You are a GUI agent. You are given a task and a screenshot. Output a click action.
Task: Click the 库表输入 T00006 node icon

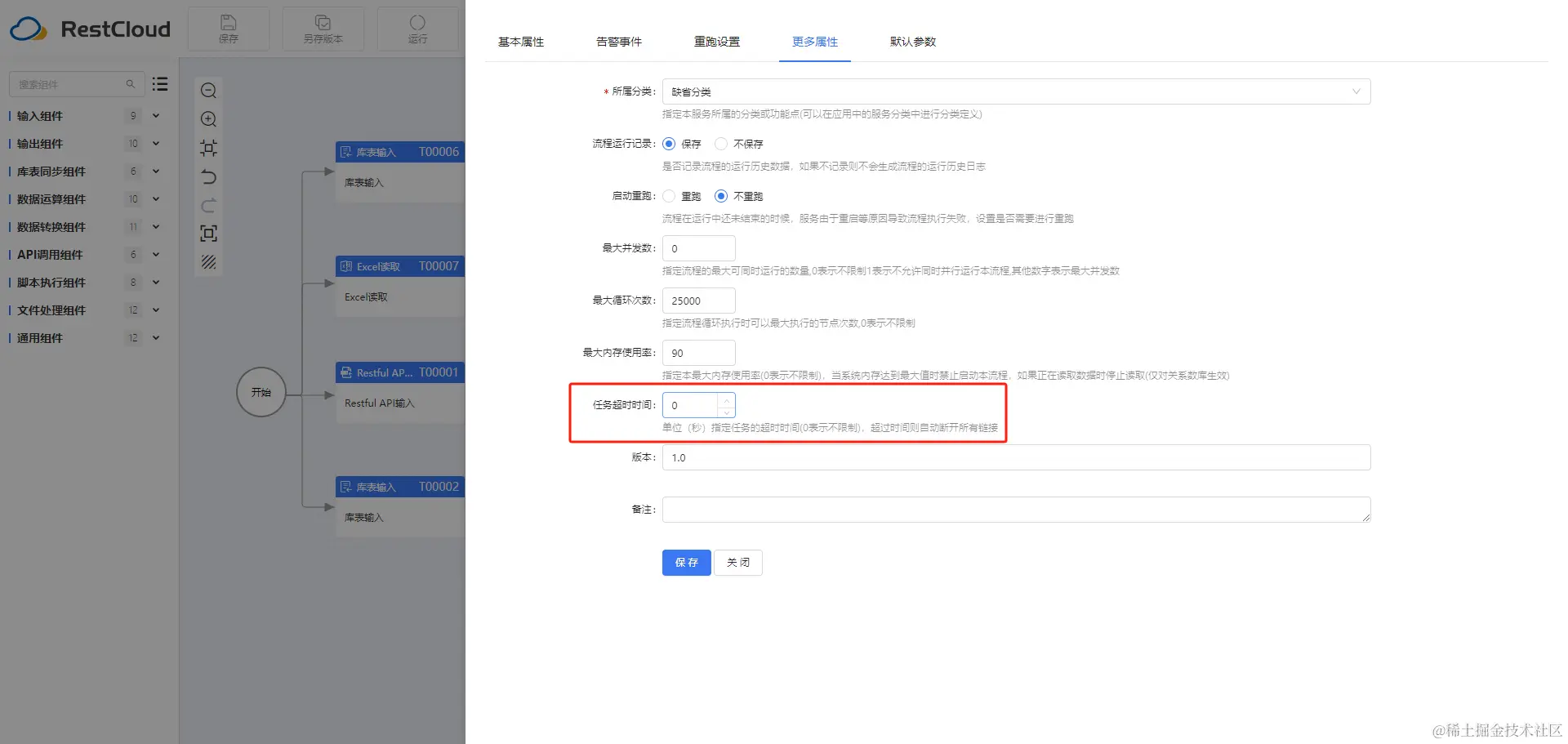[346, 152]
